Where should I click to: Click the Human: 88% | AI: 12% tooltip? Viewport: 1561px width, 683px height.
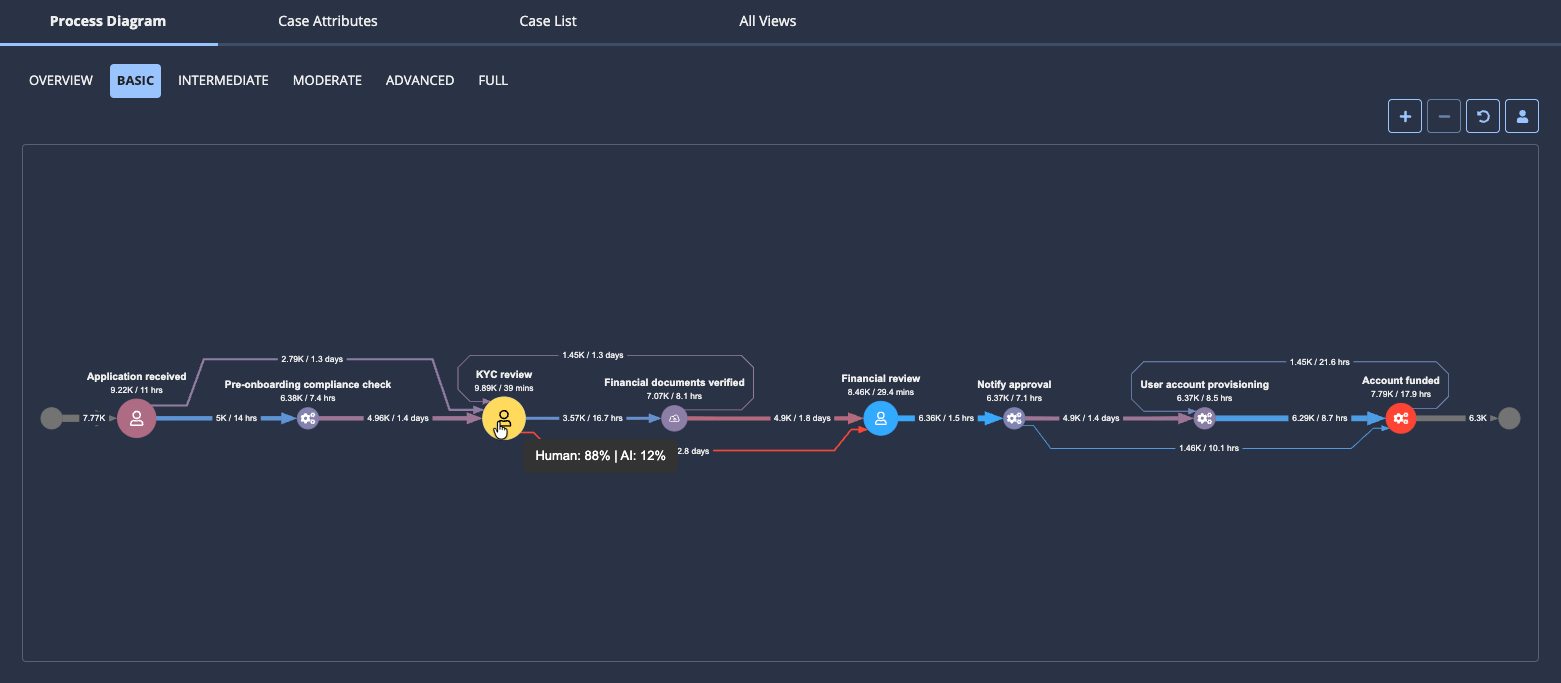[x=600, y=455]
